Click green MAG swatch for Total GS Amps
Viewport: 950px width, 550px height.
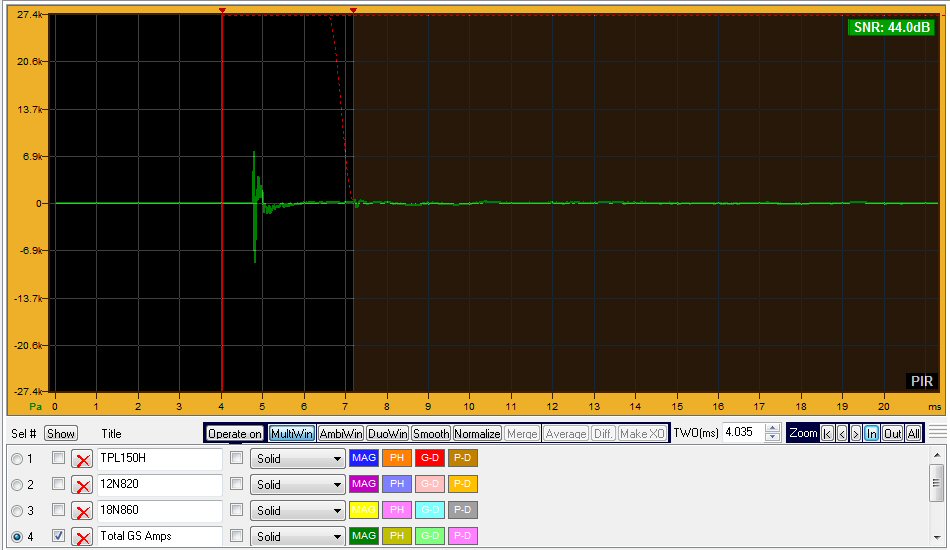[x=364, y=535]
